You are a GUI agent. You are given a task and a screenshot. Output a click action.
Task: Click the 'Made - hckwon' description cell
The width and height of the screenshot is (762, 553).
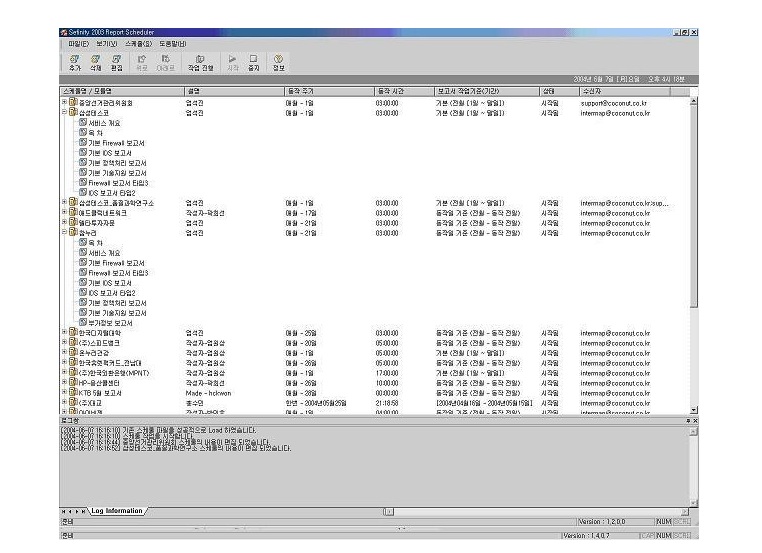click(208, 393)
